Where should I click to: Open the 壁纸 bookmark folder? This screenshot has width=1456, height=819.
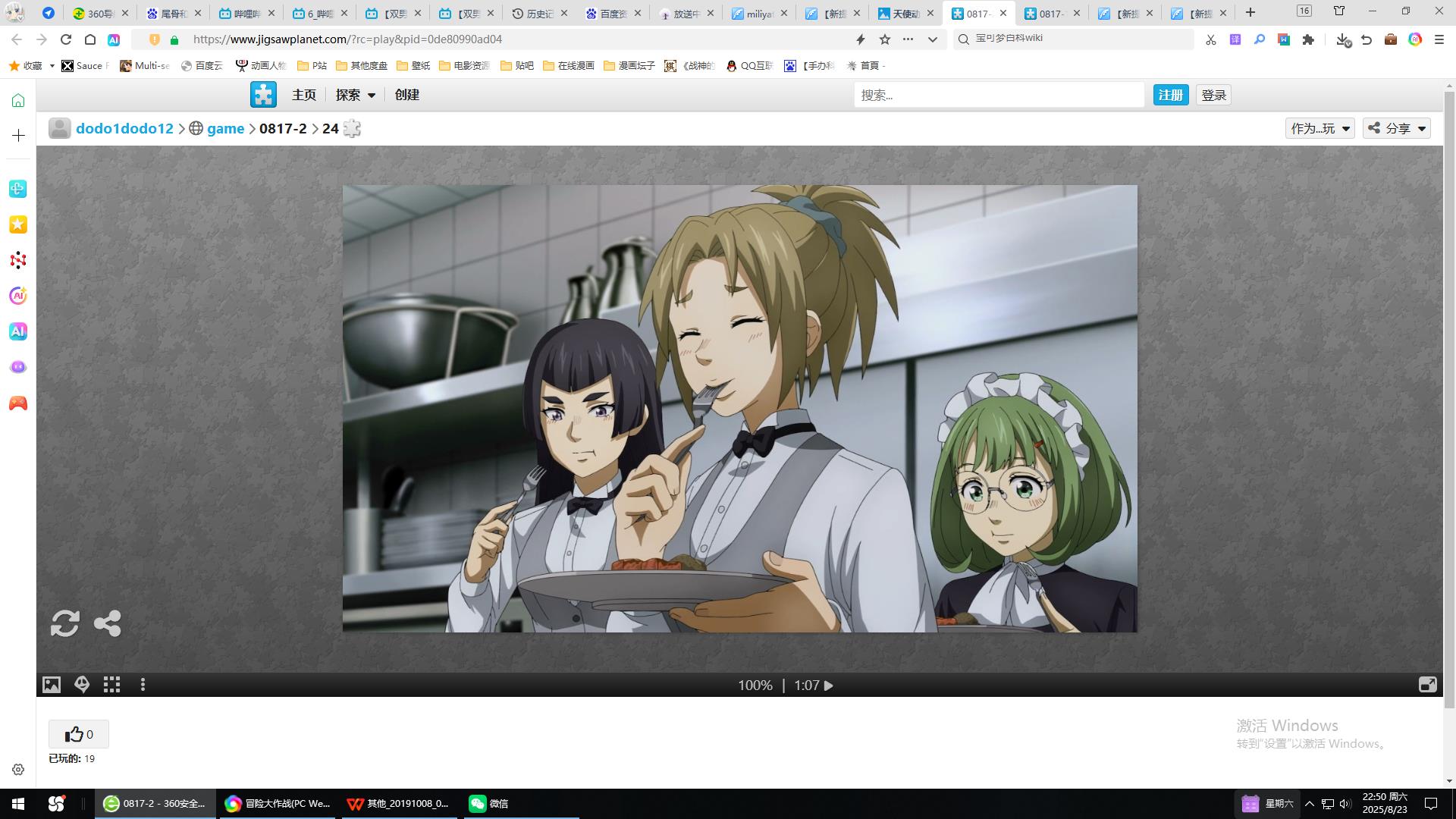click(414, 66)
